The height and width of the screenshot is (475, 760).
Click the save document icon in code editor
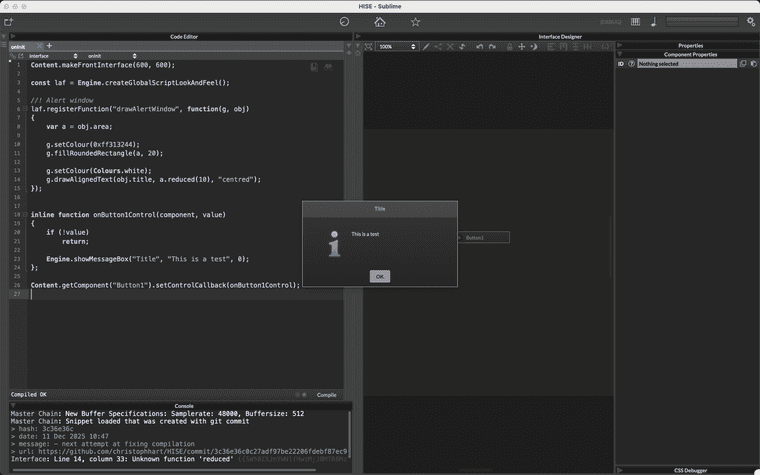click(314, 67)
